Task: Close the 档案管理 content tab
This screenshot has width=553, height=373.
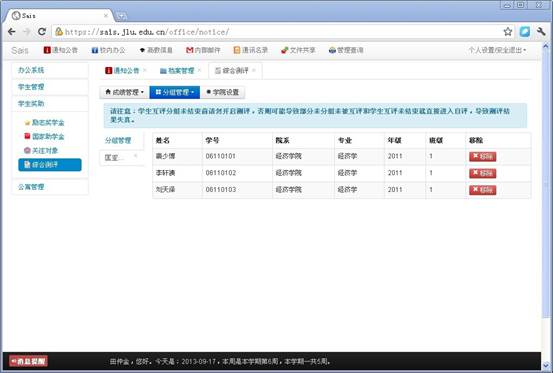Action: (199, 70)
